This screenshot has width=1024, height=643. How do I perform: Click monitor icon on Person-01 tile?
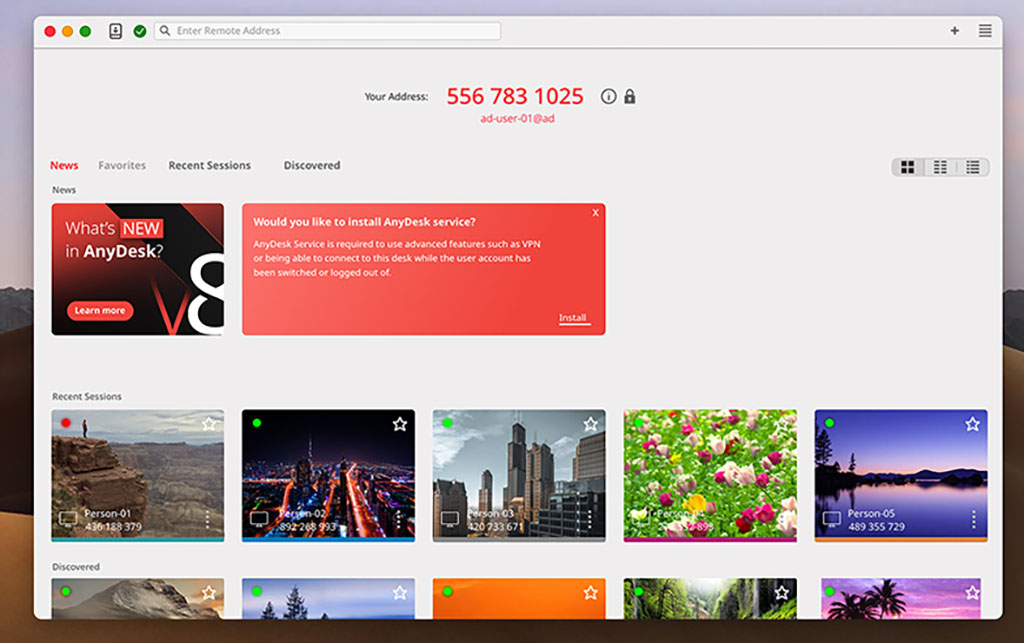coord(68,520)
